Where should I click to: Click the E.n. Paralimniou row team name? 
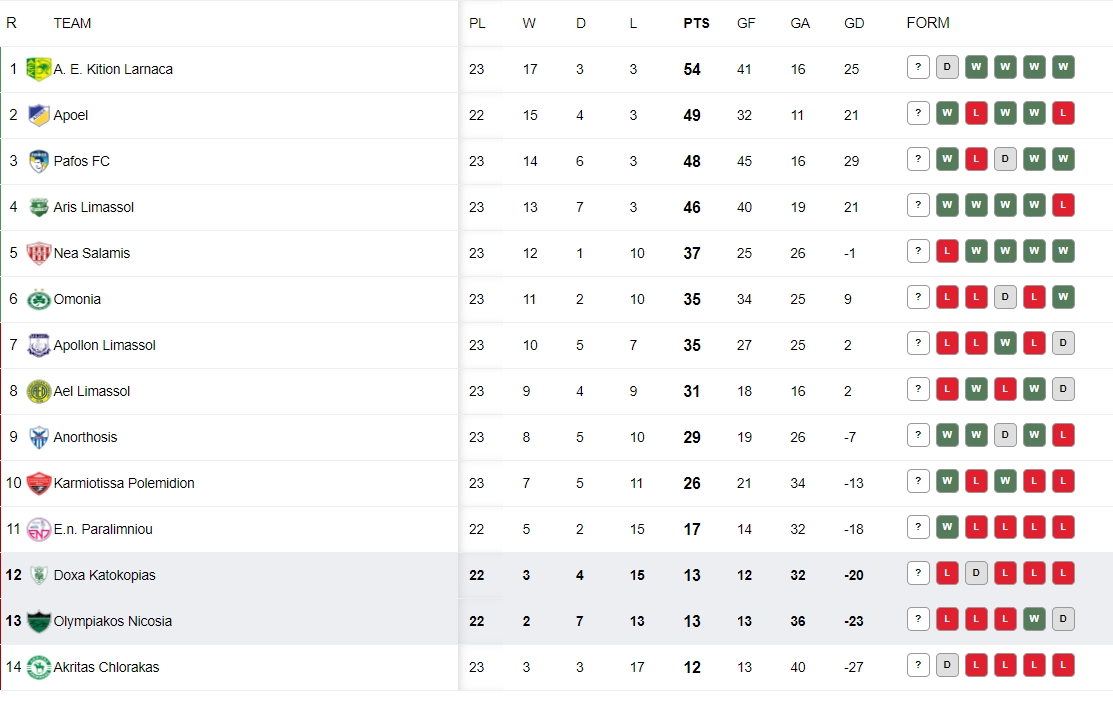[x=103, y=530]
